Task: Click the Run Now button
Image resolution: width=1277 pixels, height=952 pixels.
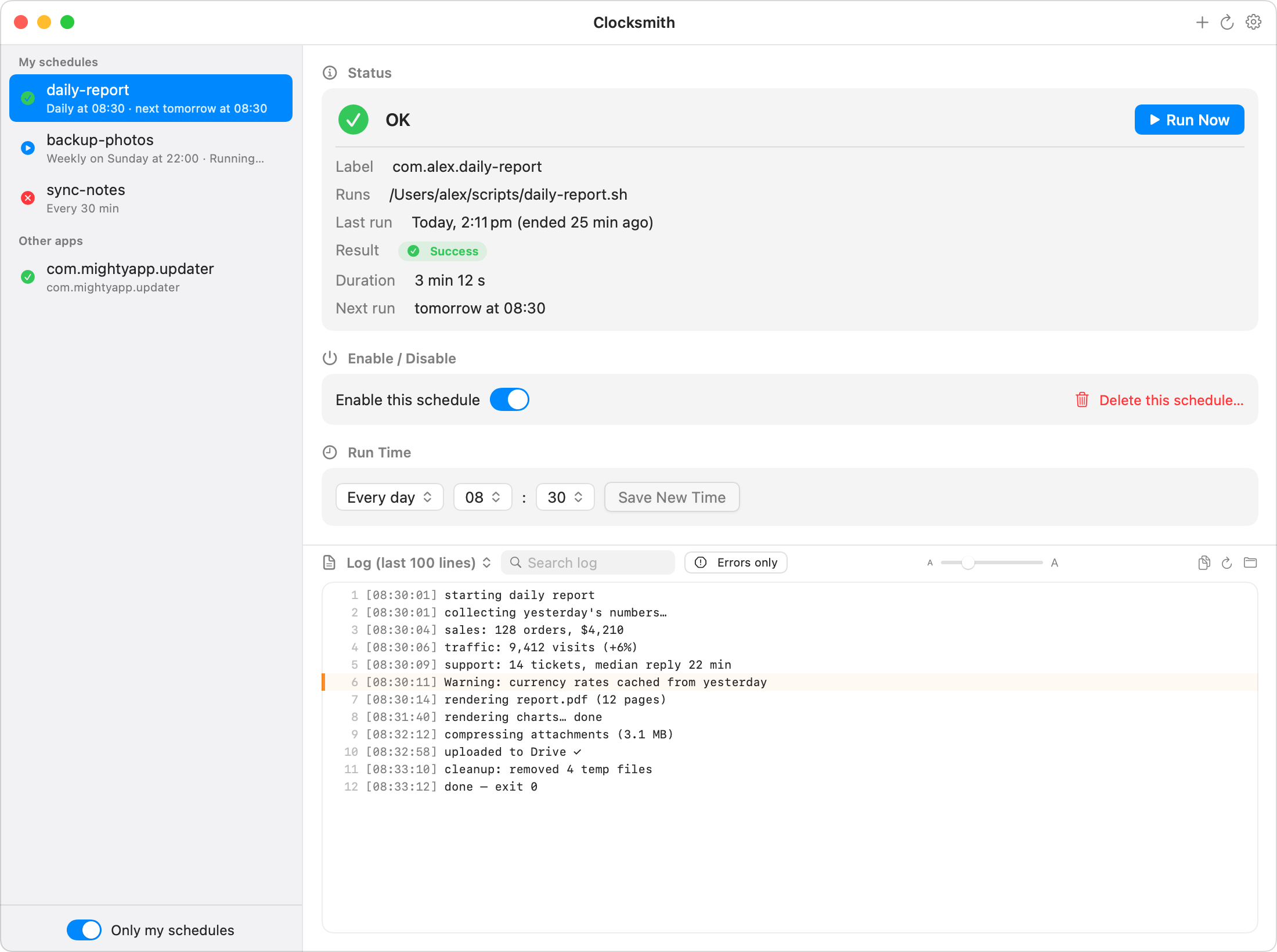Action: 1189,120
